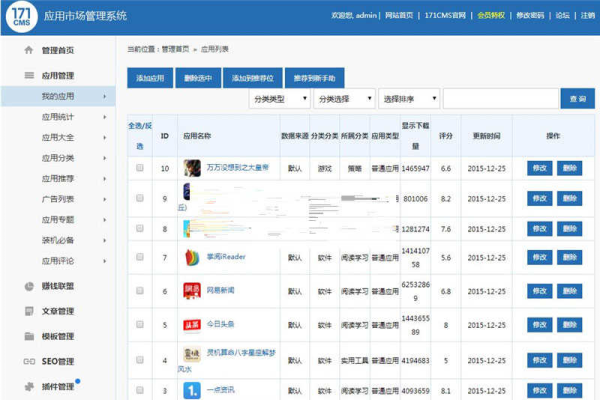Select the checkbox for 掌阅iReader row
Image resolution: width=600 pixels, height=400 pixels.
coord(140,257)
